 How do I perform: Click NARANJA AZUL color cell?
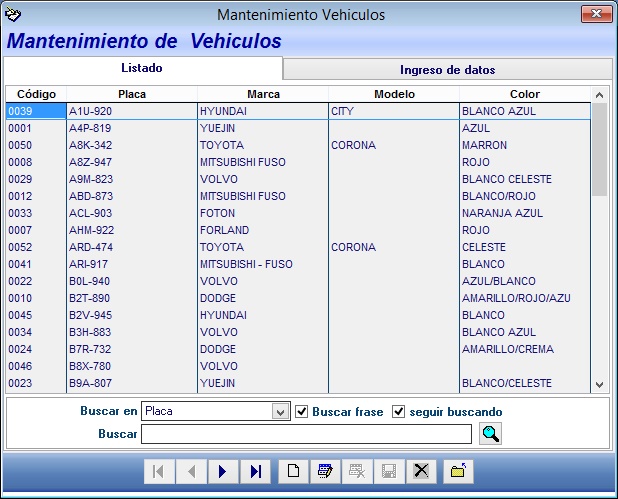pos(525,213)
